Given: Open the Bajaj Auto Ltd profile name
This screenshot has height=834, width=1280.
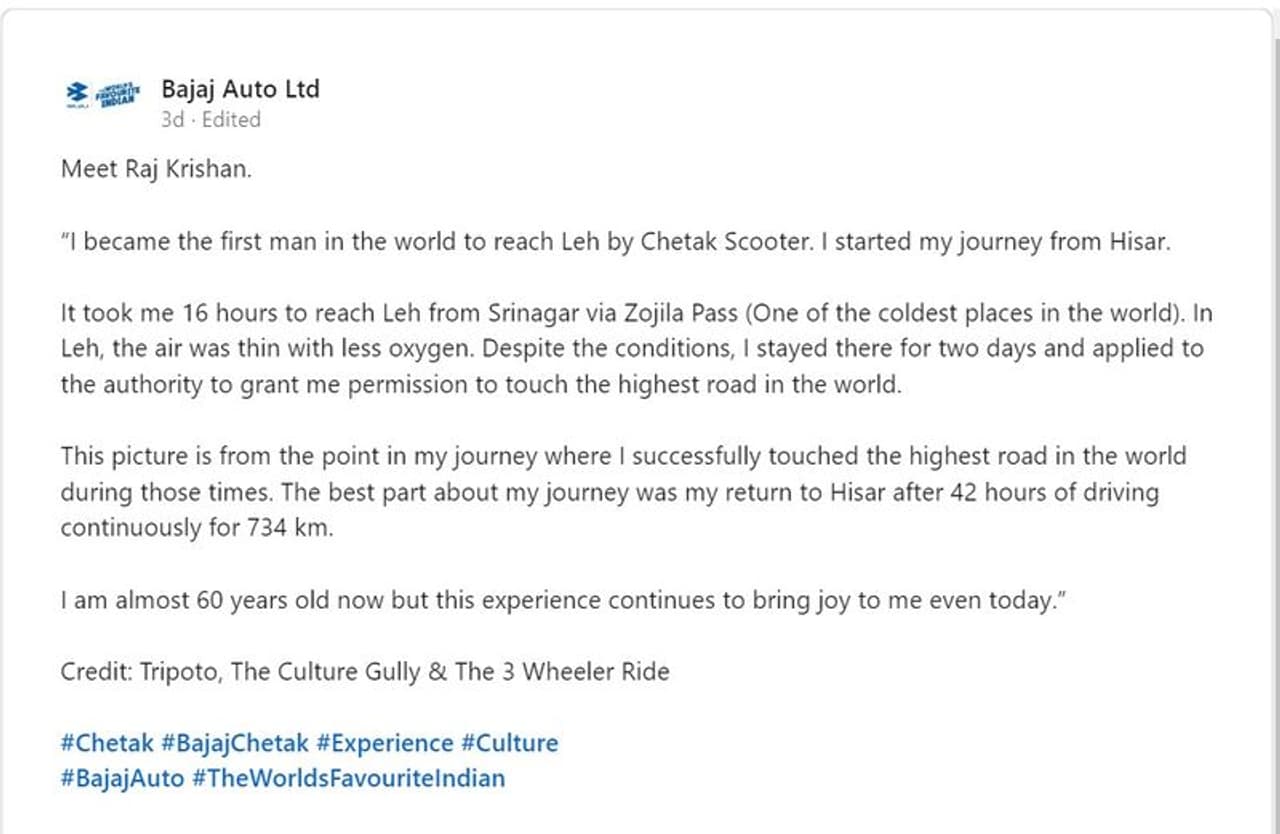Looking at the screenshot, I should [x=240, y=89].
